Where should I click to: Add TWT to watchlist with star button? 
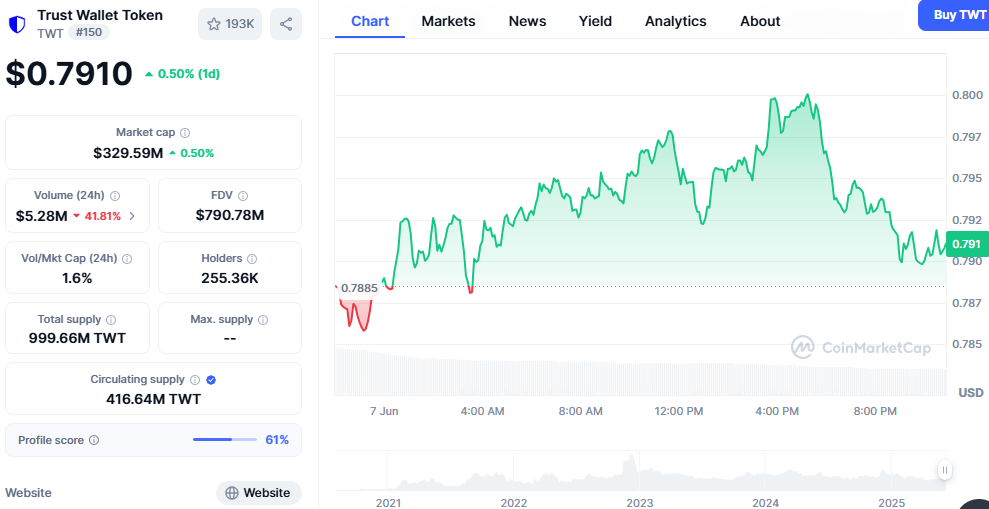coord(230,24)
